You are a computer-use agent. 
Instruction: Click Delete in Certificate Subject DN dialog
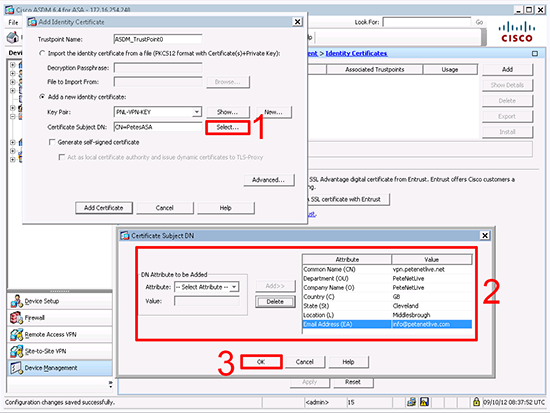click(x=275, y=302)
